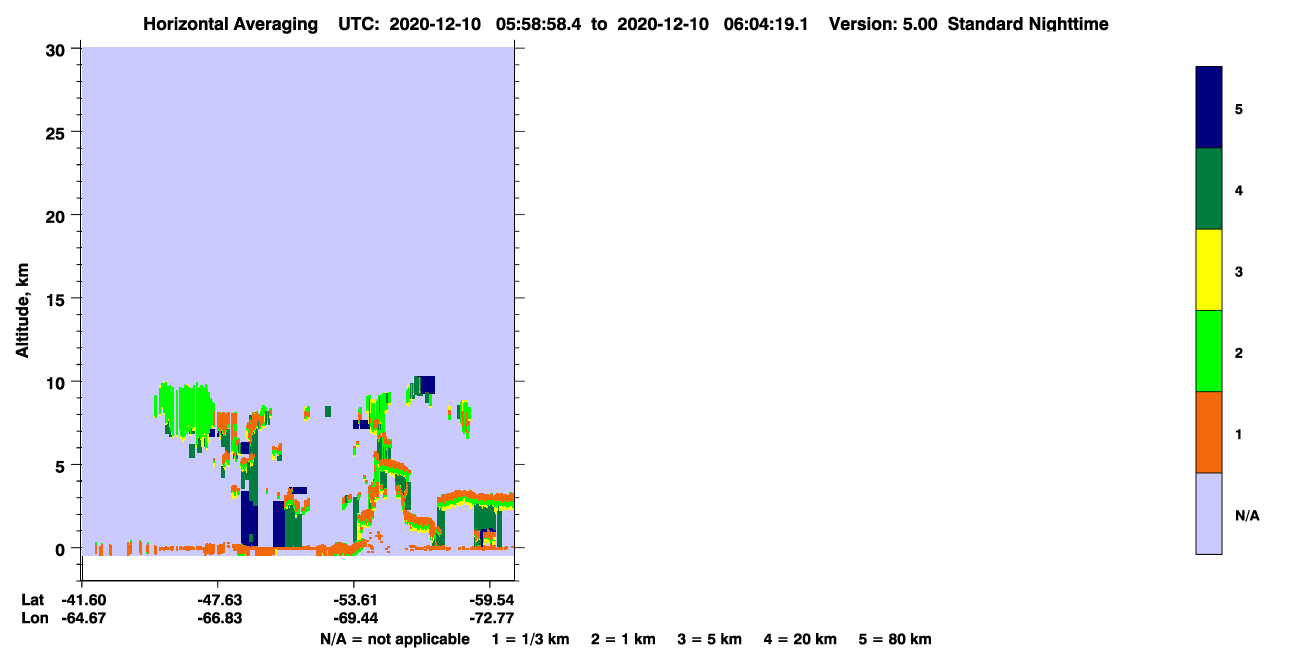Click the yellow color bar segment for level 3
The height and width of the screenshot is (667, 1300).
1209,270
